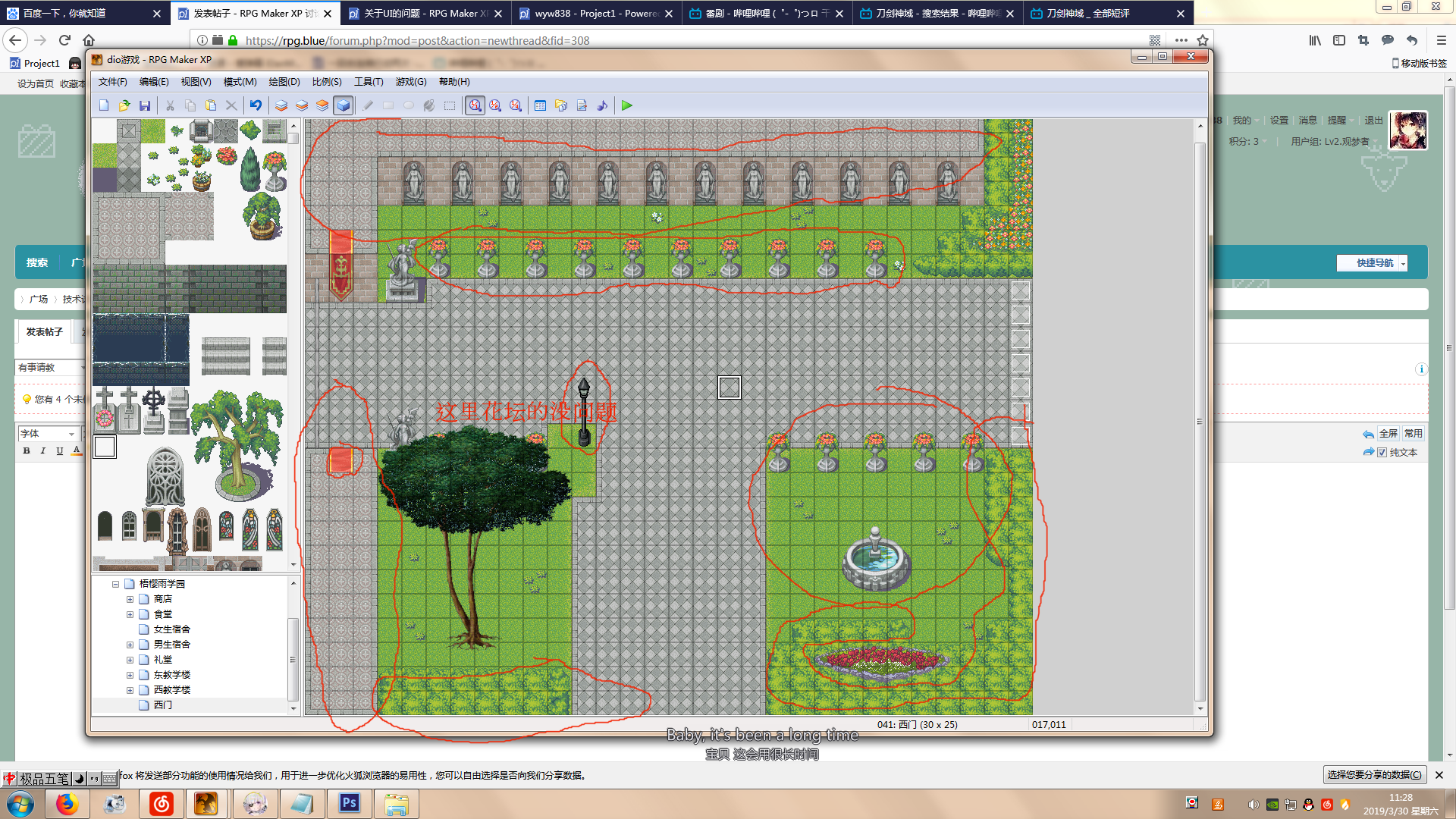This screenshot has height=819, width=1456.
Task: Open the 文件(F) menu
Action: (112, 82)
